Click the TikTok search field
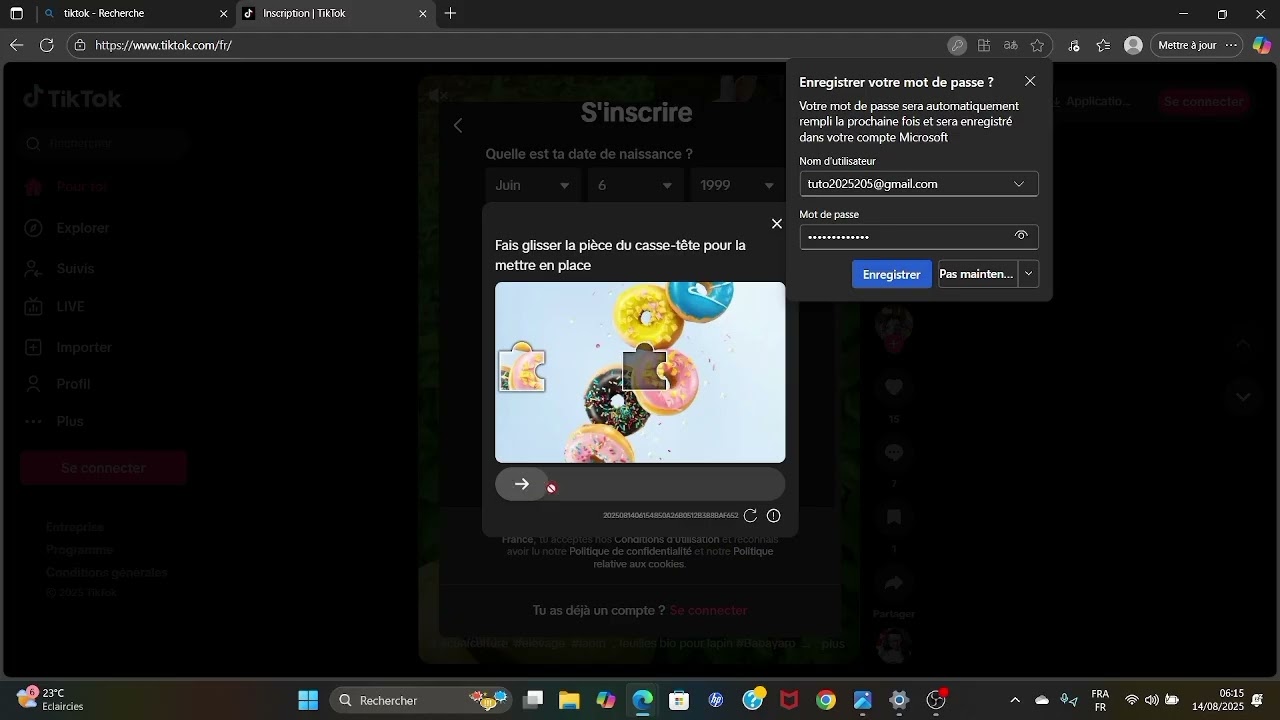Image resolution: width=1280 pixels, height=720 pixels. click(104, 143)
